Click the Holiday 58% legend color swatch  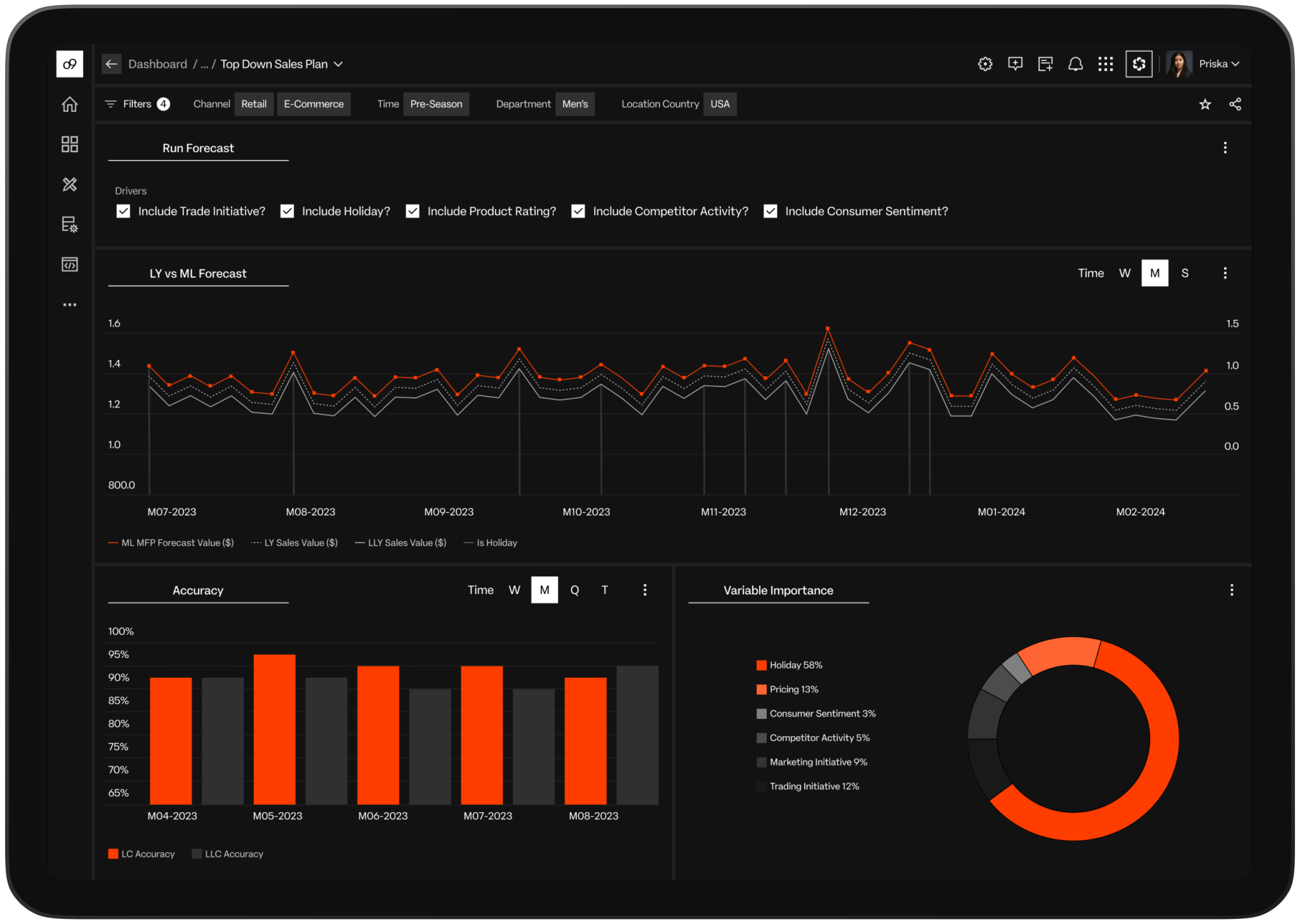click(761, 665)
